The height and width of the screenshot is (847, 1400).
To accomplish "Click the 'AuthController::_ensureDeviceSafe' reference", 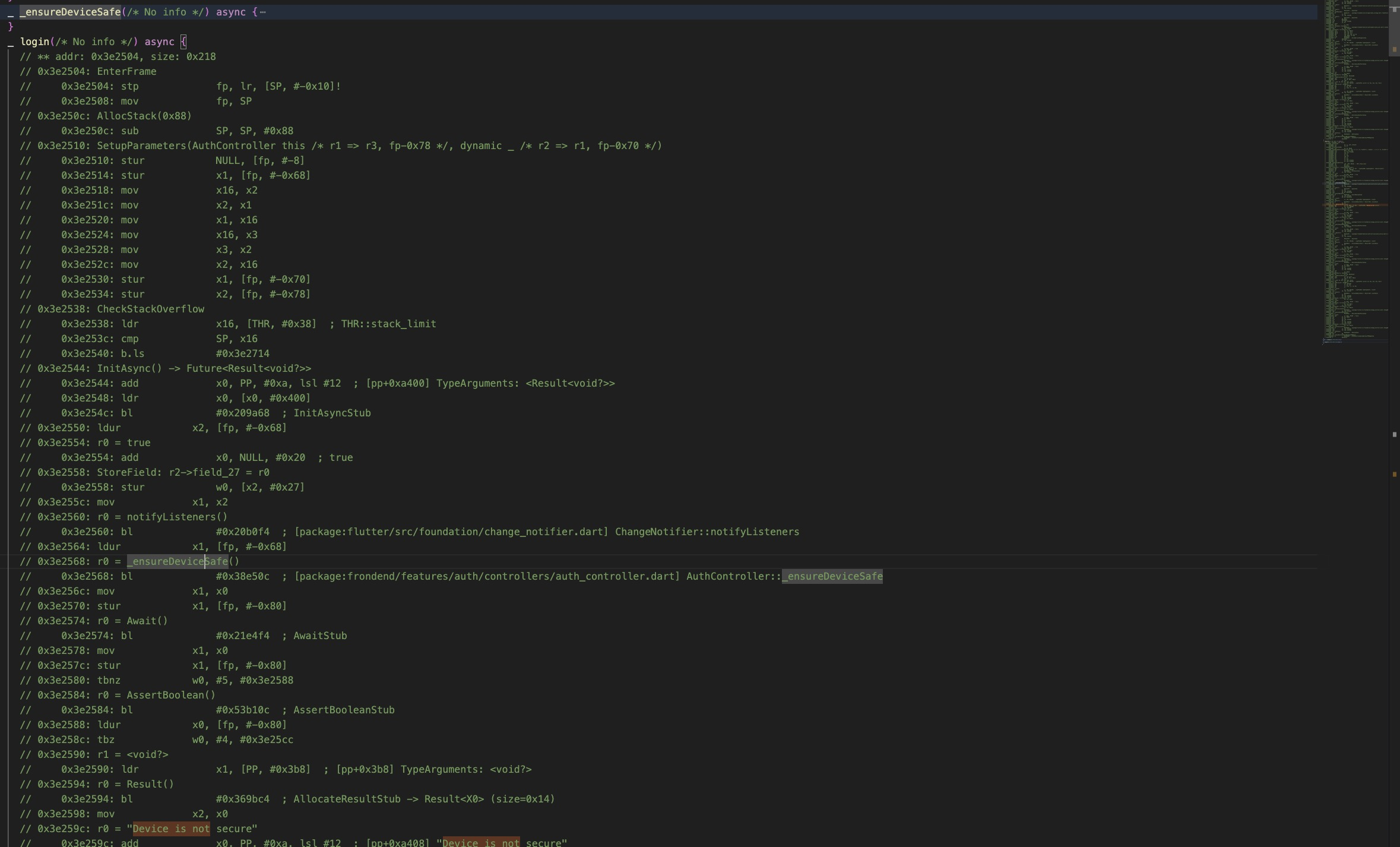I will tap(784, 576).
